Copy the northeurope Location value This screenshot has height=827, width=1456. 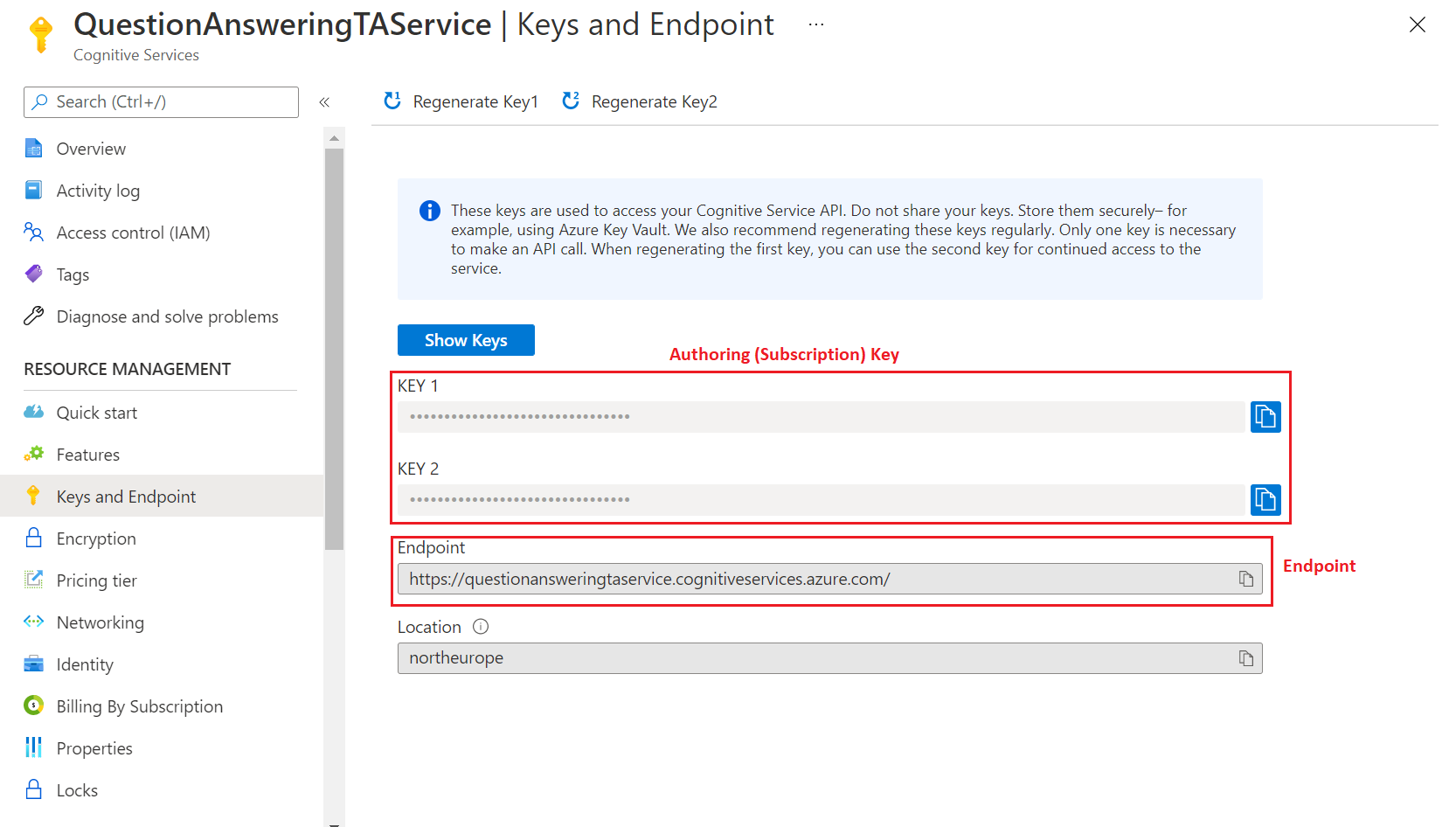coord(1245,657)
